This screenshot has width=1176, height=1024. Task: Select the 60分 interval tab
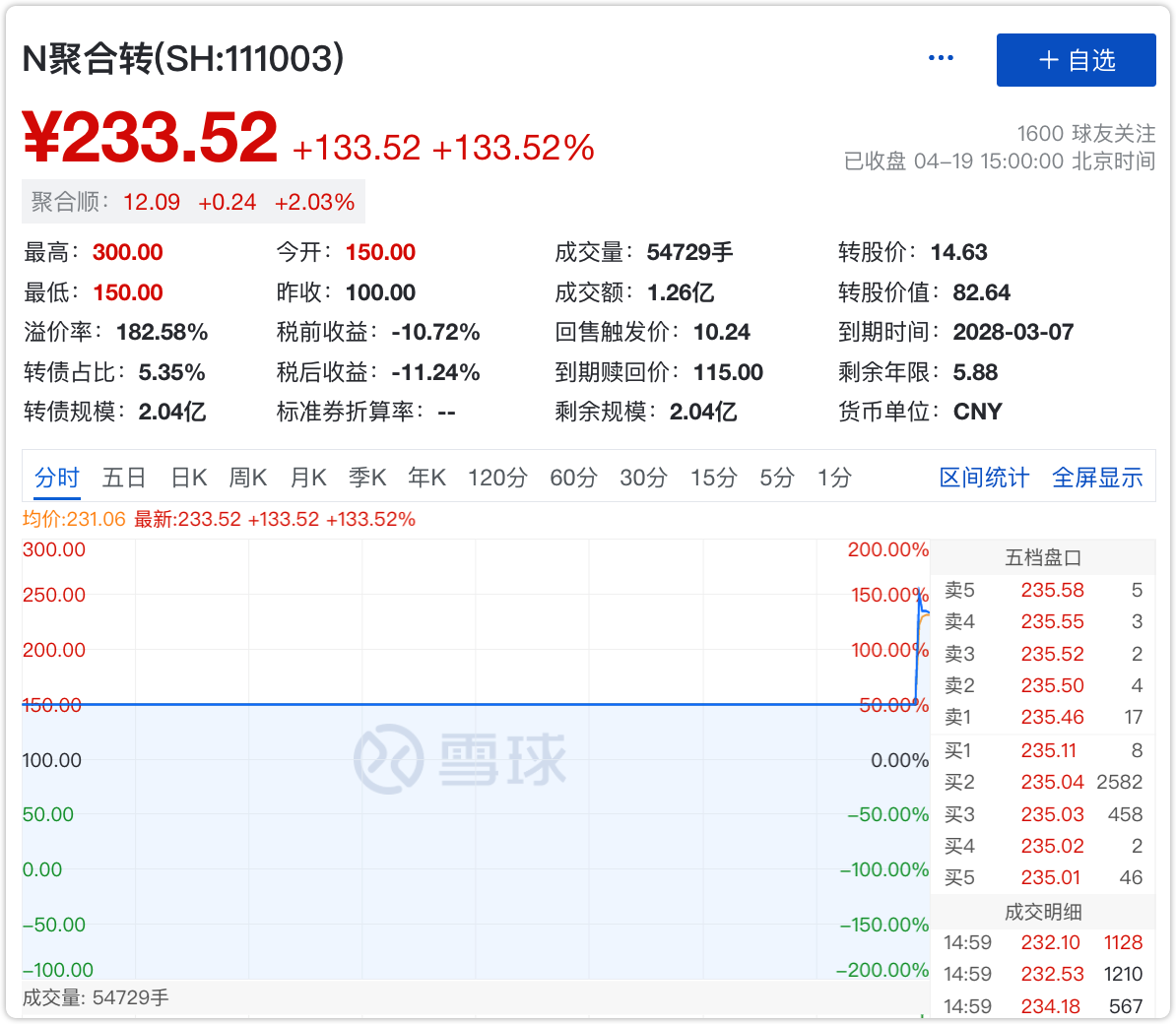pyautogui.click(x=573, y=479)
